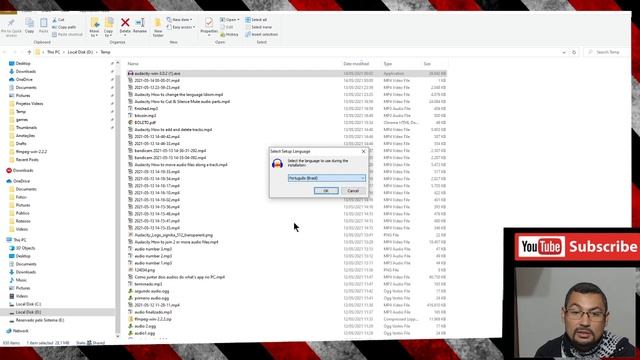Screen dimensions: 640x360
Task: Open Projetos Videos in the navigation pane
Action: pyautogui.click(x=29, y=104)
